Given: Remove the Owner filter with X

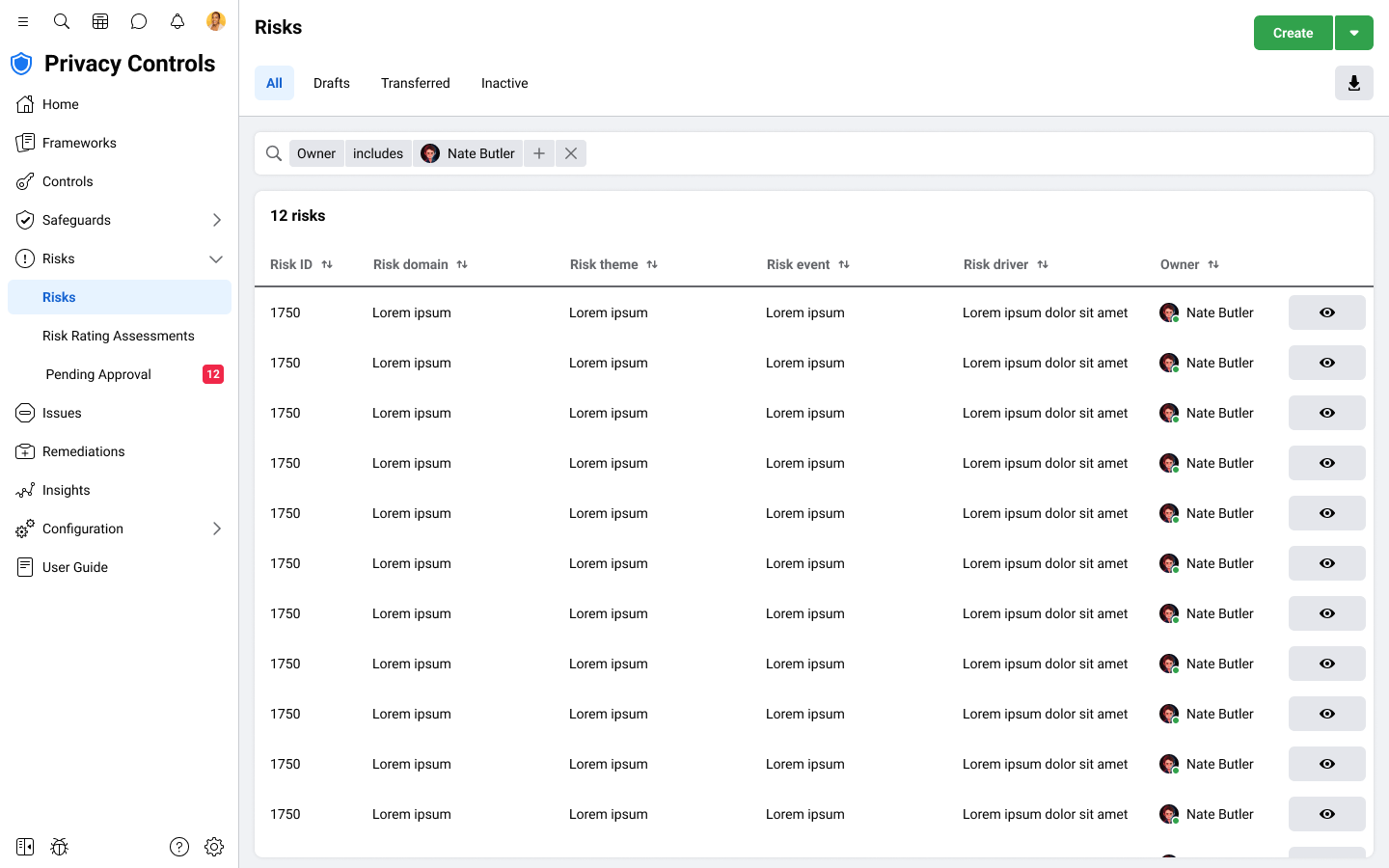Looking at the screenshot, I should coord(571,153).
